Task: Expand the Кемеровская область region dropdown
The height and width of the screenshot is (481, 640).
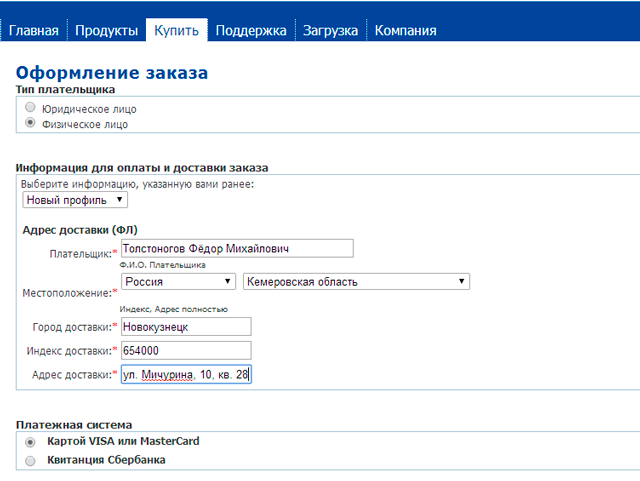Action: [x=356, y=282]
